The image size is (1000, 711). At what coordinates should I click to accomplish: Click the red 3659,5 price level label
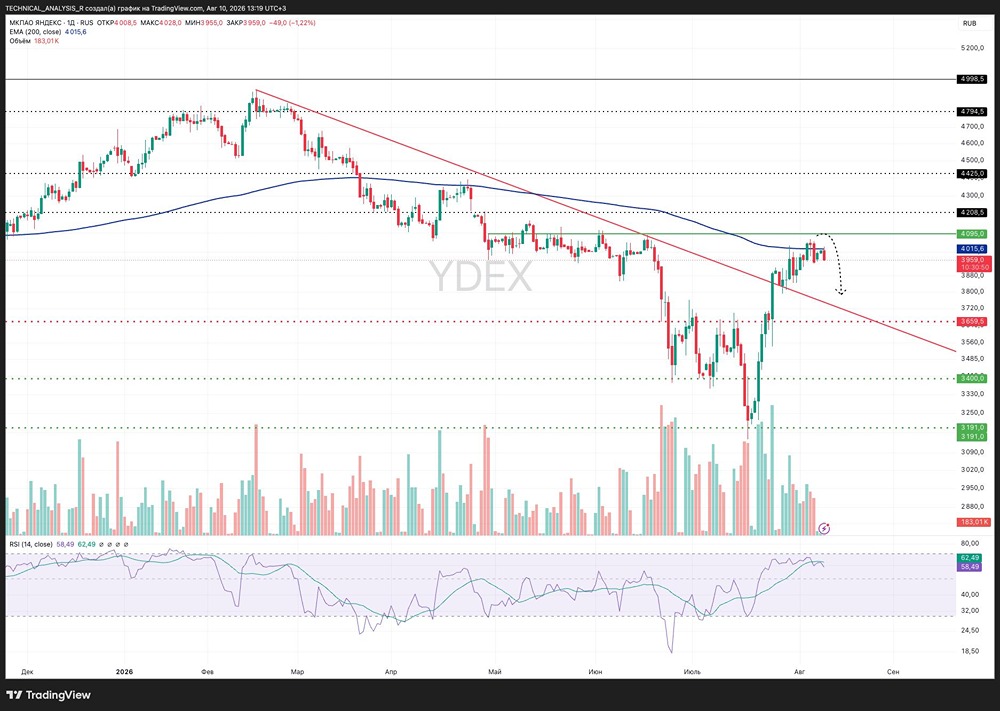click(973, 321)
